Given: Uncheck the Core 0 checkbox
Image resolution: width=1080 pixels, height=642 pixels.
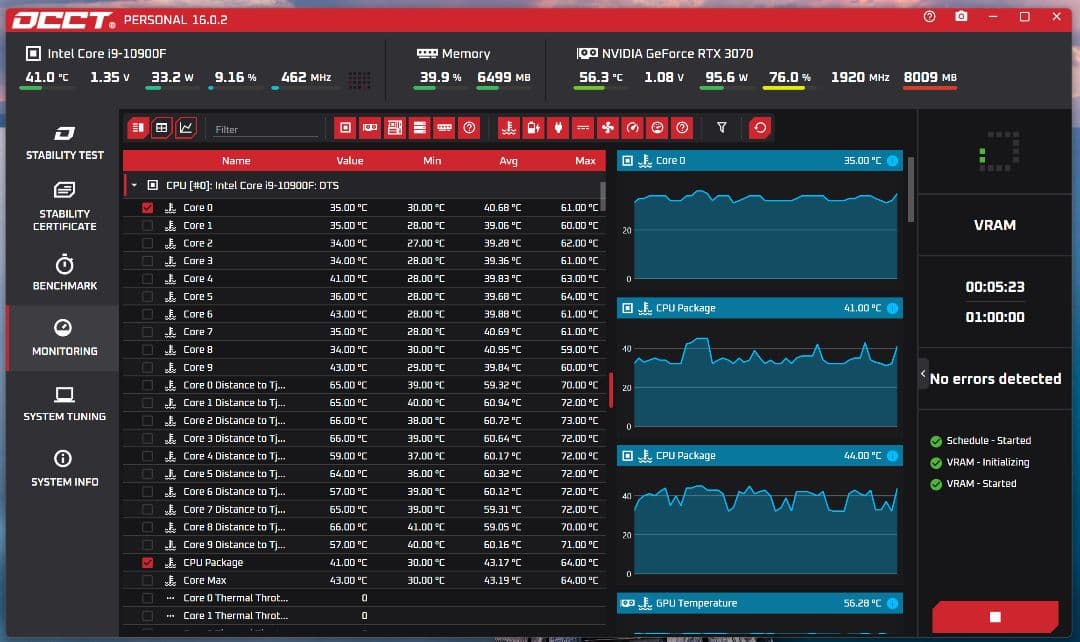Looking at the screenshot, I should [x=148, y=208].
